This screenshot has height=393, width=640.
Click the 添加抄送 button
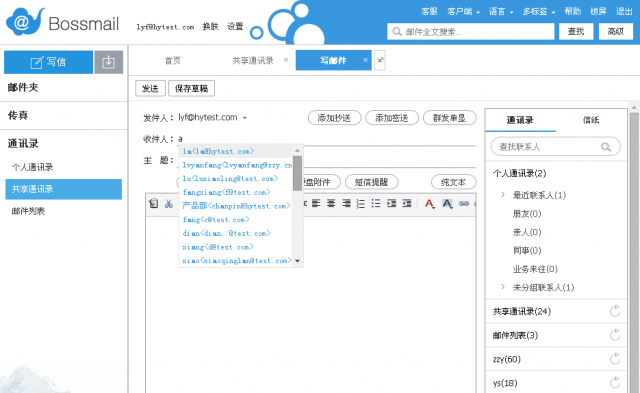tap(334, 118)
